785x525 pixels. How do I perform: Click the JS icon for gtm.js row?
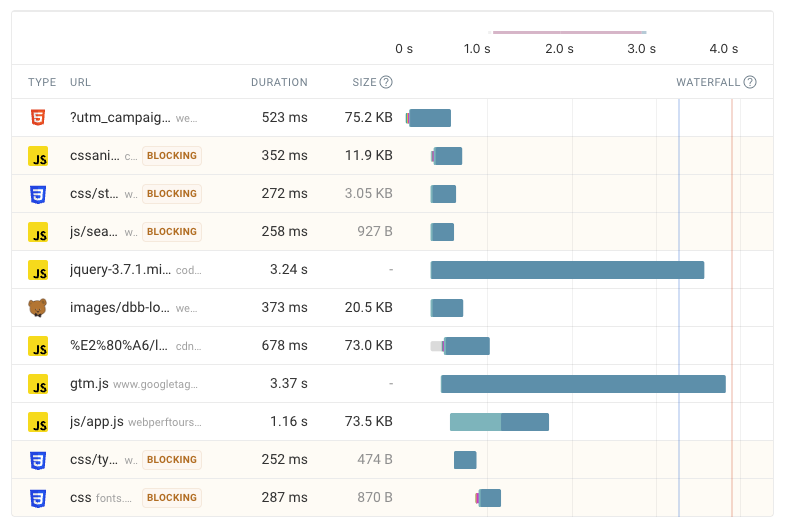(38, 384)
